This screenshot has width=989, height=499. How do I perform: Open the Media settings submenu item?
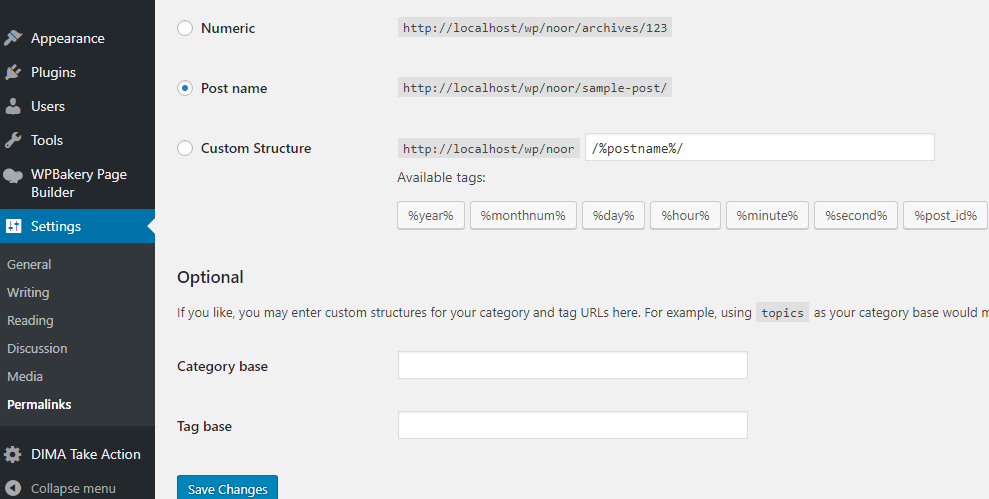tap(25, 377)
